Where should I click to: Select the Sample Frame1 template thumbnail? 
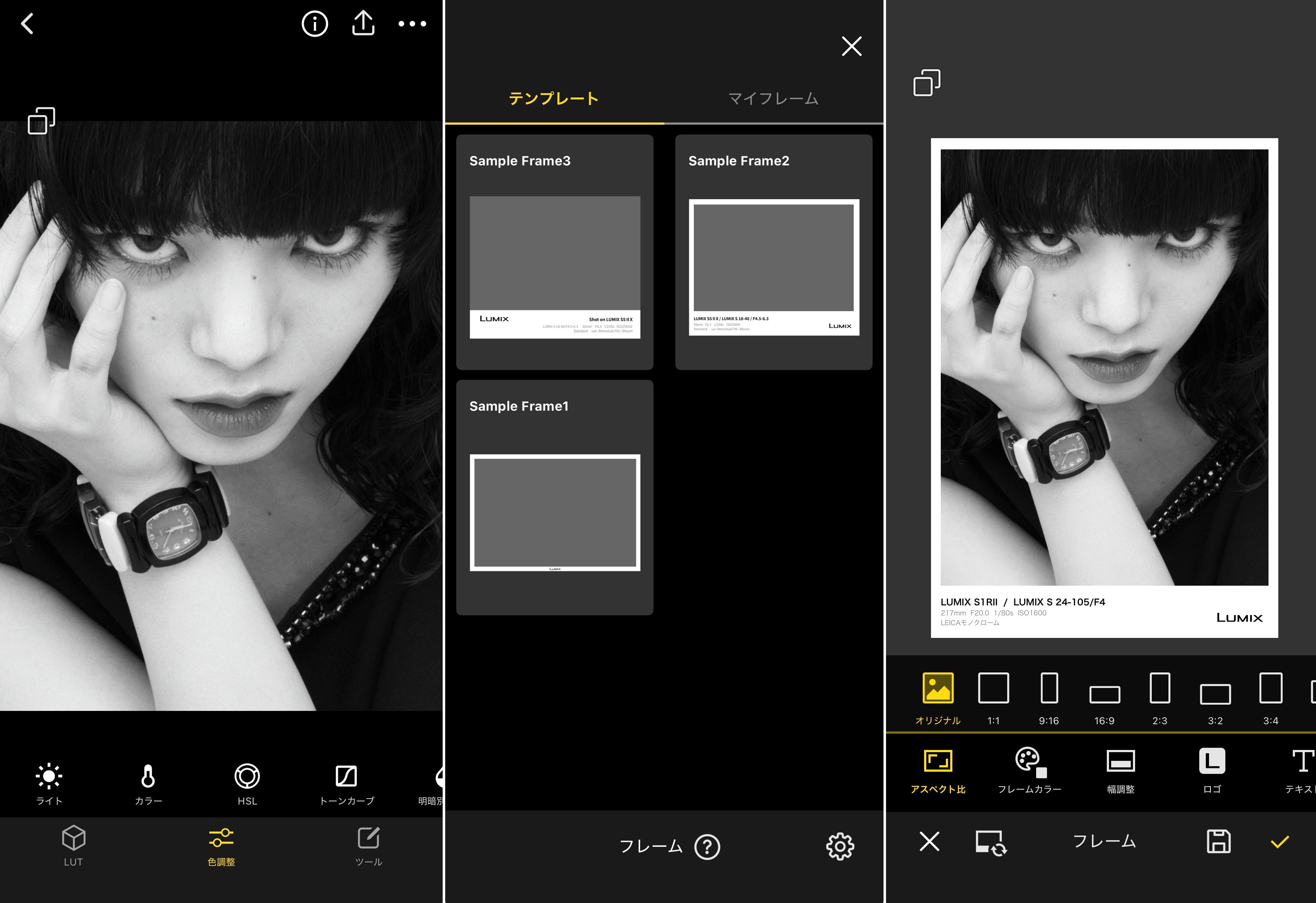tap(555, 513)
